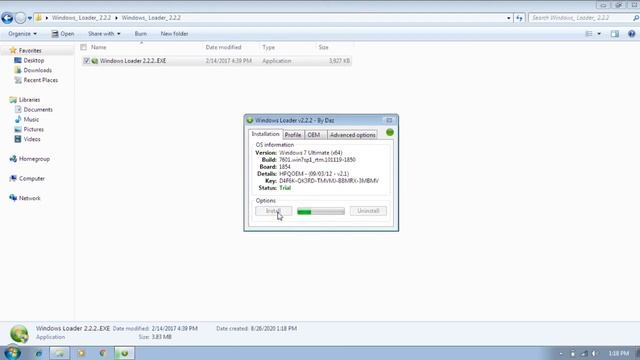Click the Trial status text
Viewport: 640px width, 360px height.
click(x=285, y=188)
